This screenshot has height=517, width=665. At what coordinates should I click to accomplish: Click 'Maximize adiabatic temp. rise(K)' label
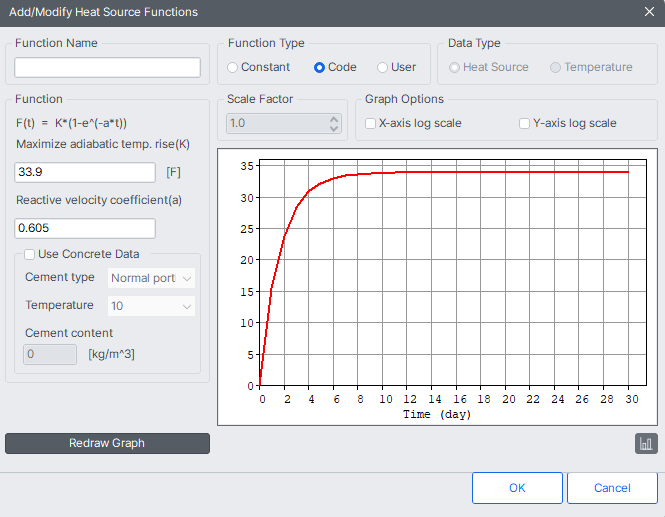103,144
